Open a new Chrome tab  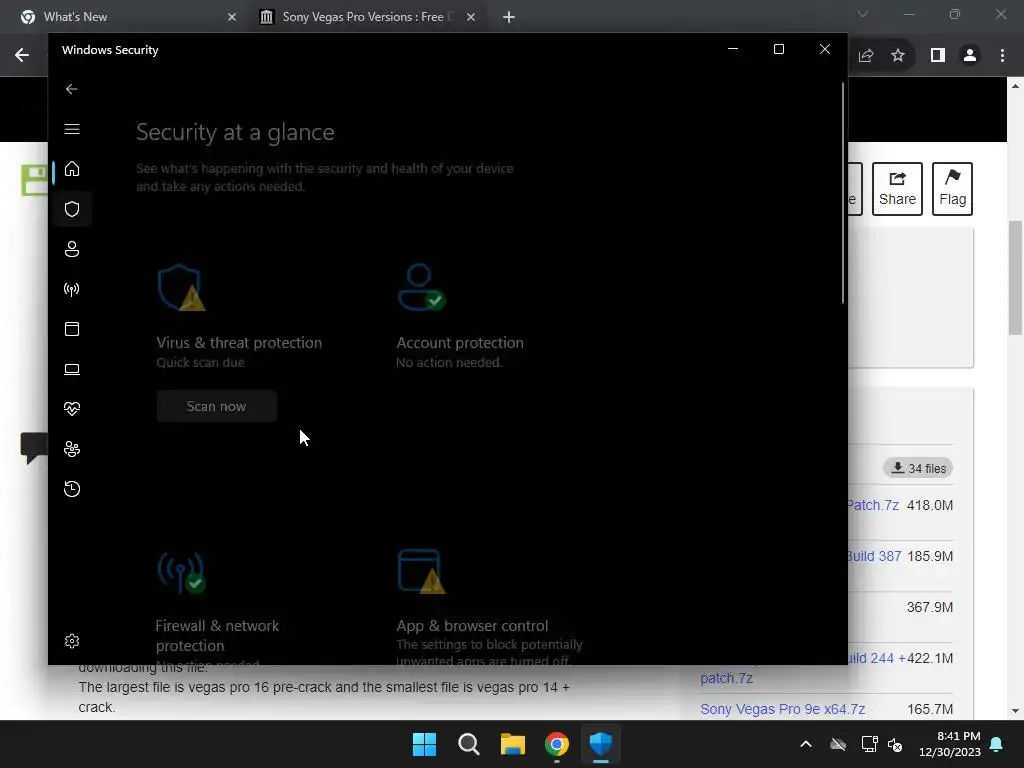[509, 17]
